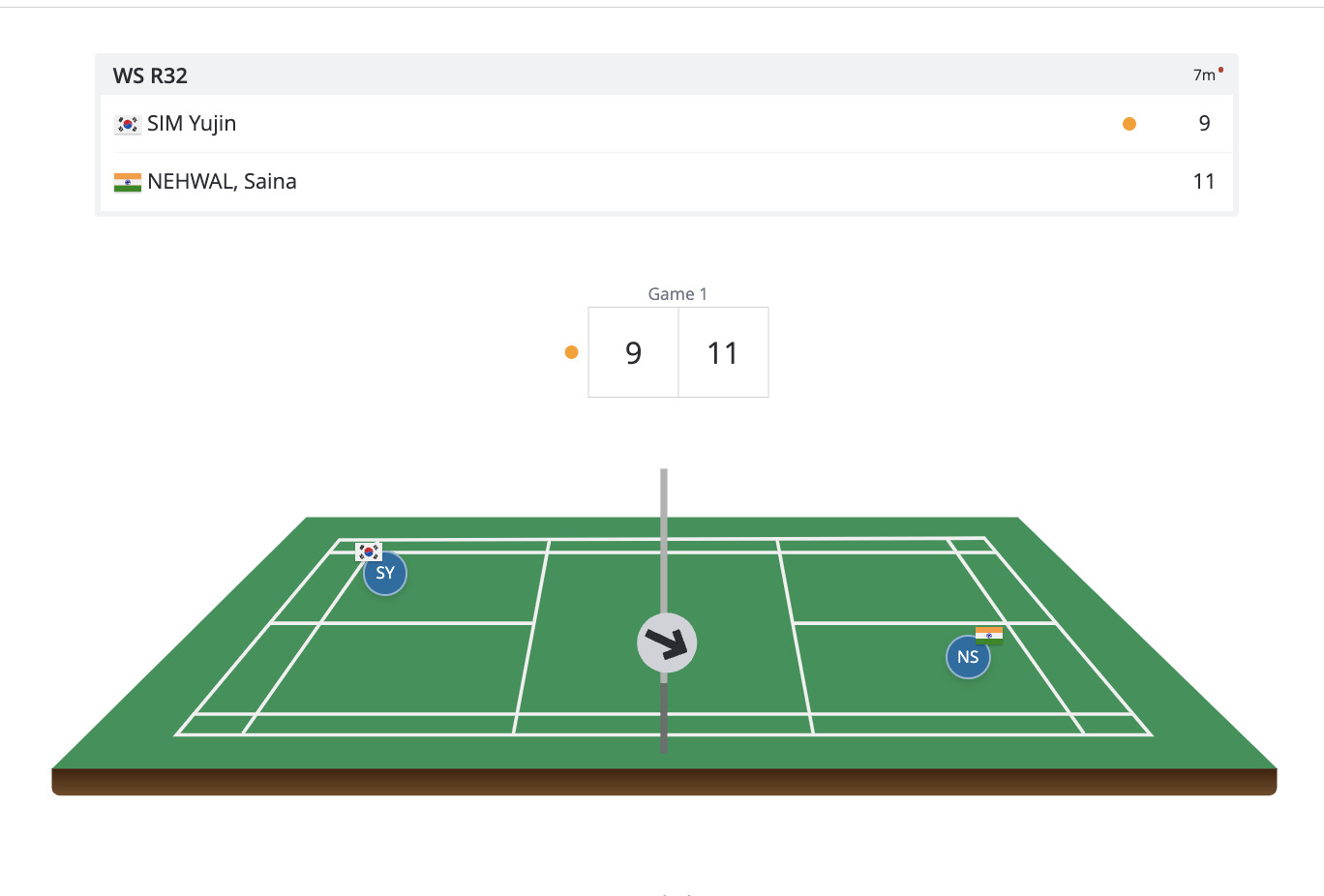Click the orange serve dot in SIM Yujin row
This screenshot has width=1324, height=896.
point(1128,124)
